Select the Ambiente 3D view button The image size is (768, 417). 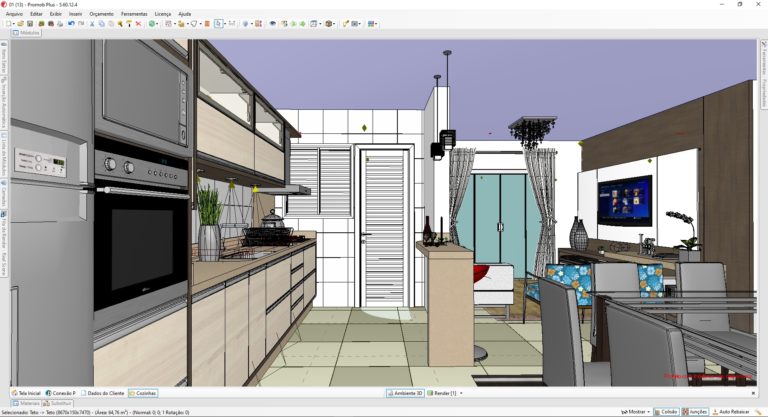pos(405,393)
